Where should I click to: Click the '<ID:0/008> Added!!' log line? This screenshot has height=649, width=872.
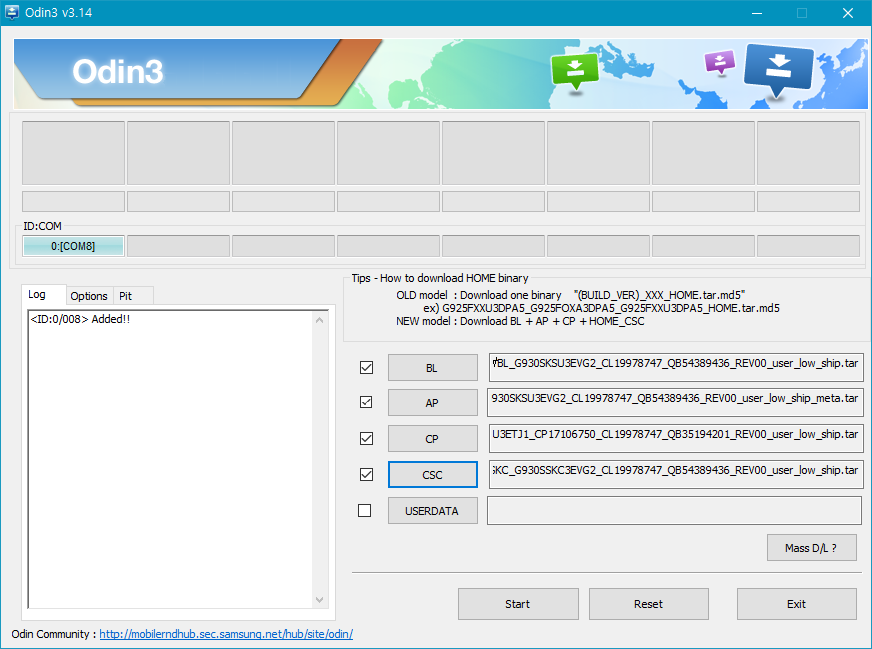tap(80, 319)
